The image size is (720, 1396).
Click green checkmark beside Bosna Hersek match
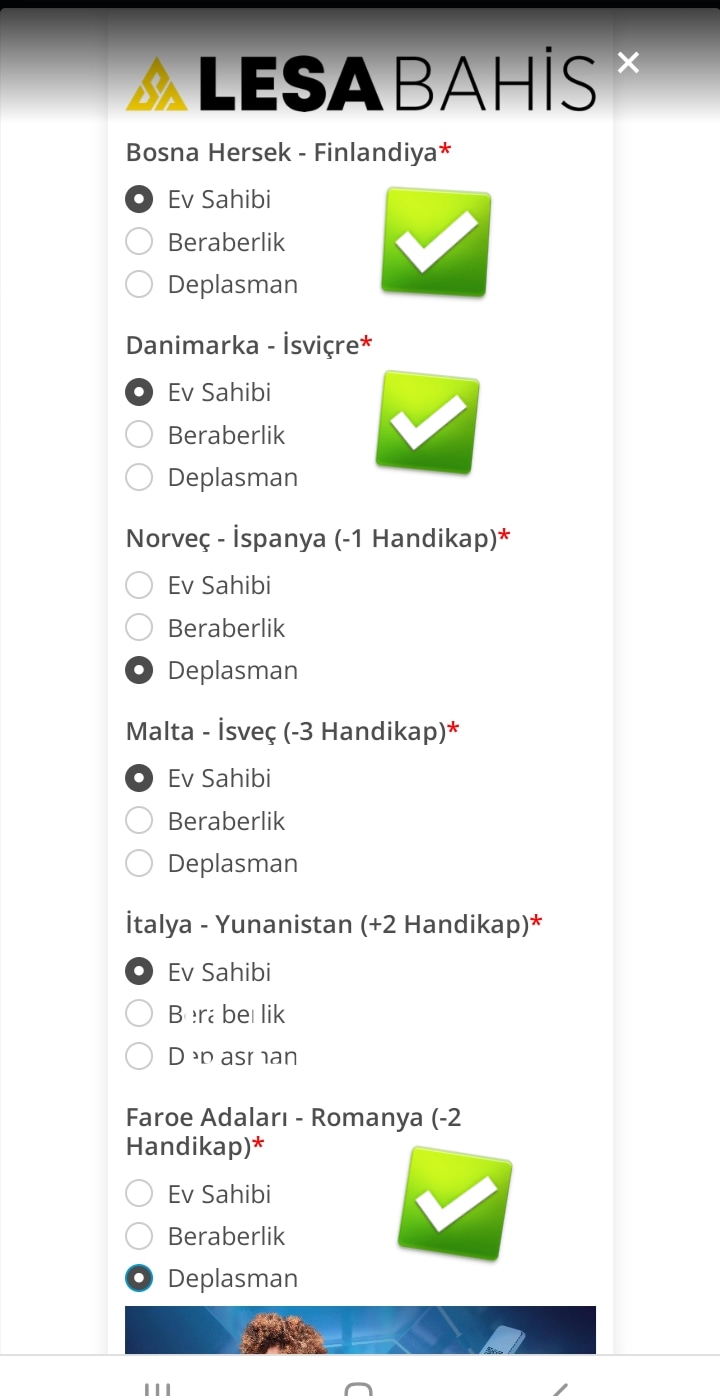436,242
